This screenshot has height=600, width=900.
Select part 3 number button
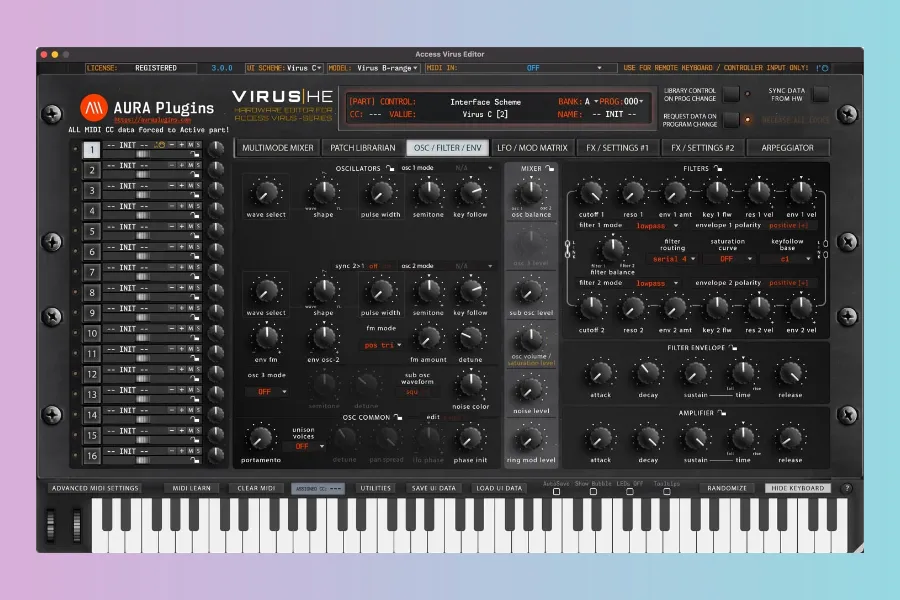[91, 190]
